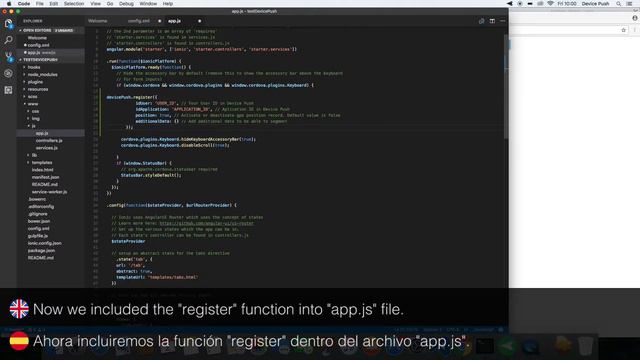The width and height of the screenshot is (640, 360).
Task: Bookmark page with star icon in browser window
Action: pos(623,30)
